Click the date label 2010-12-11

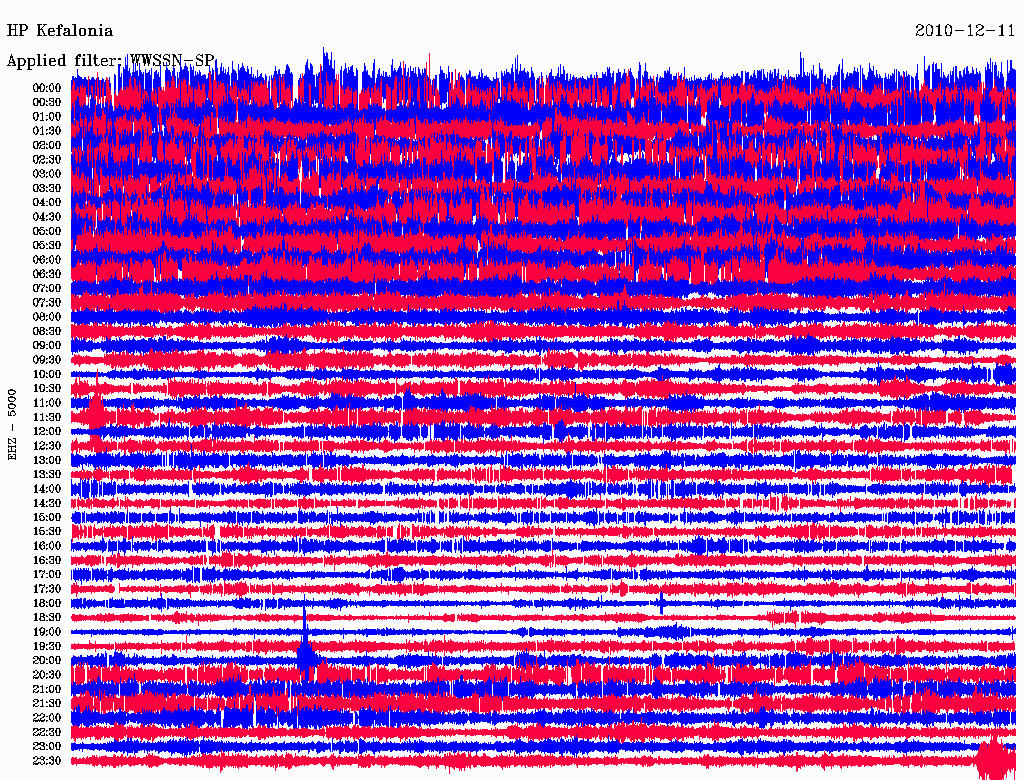[965, 31]
